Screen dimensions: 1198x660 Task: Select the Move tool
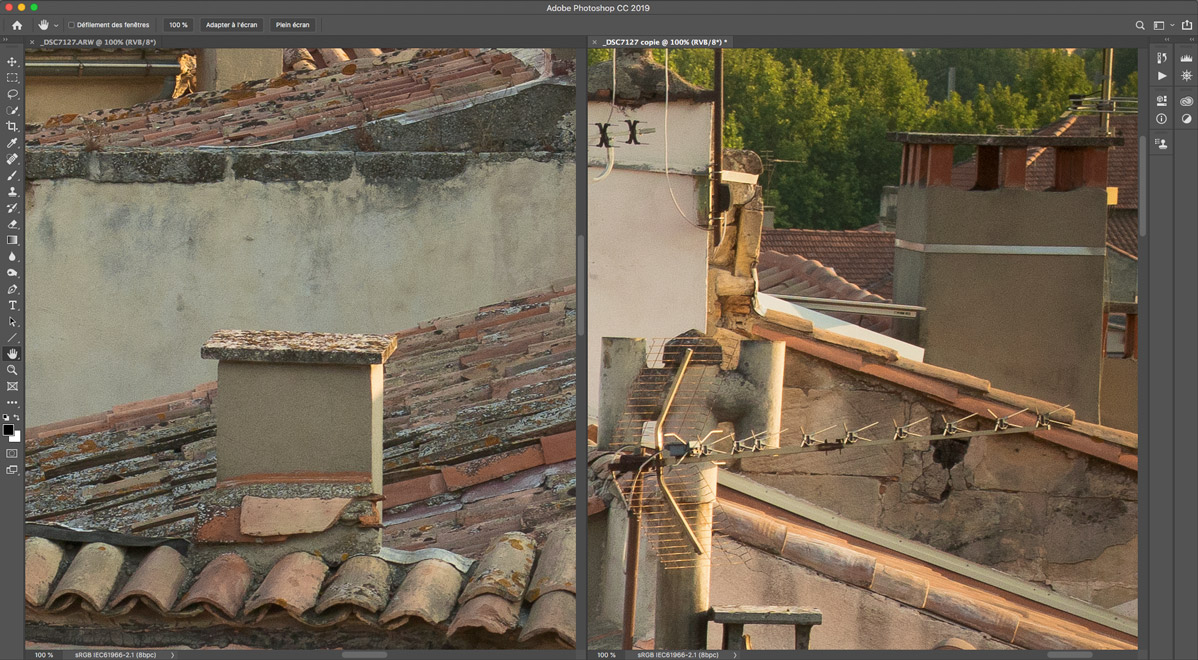[x=13, y=62]
